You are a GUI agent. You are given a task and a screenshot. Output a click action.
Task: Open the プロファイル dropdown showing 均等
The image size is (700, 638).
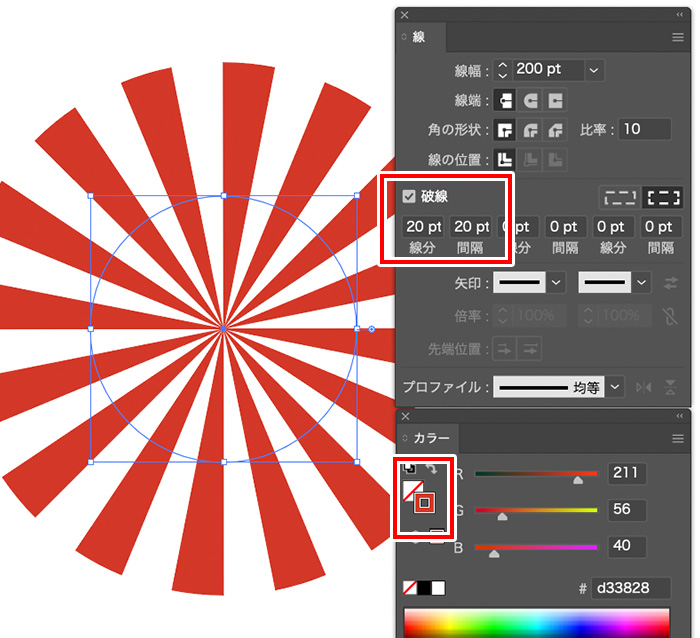[615, 387]
